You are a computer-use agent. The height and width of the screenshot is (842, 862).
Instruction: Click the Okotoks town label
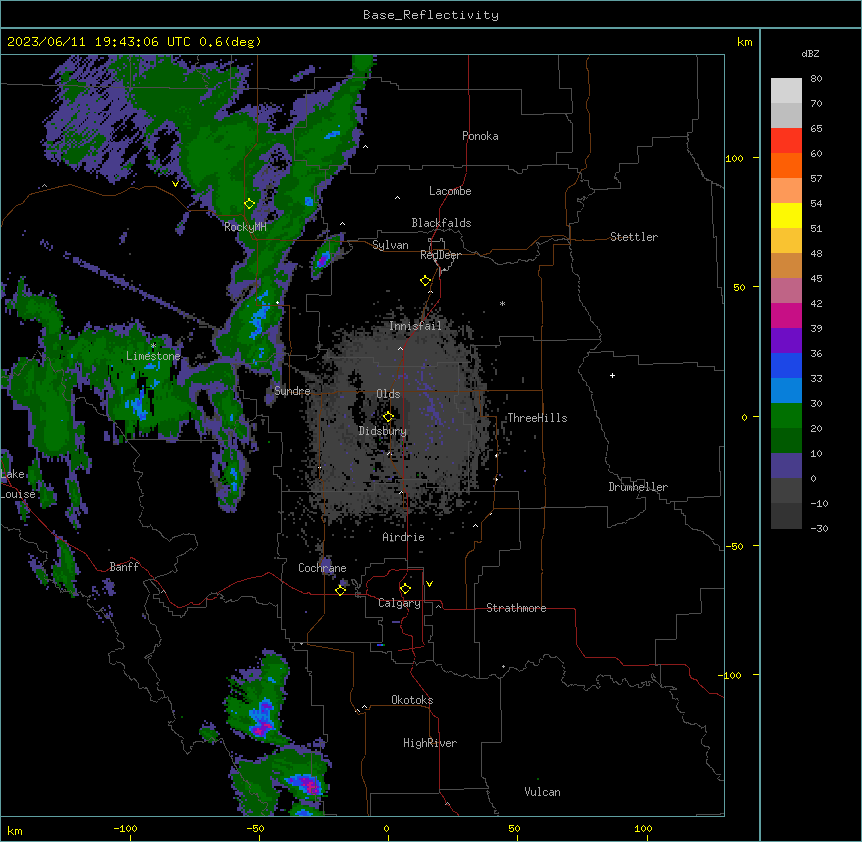pyautogui.click(x=412, y=700)
